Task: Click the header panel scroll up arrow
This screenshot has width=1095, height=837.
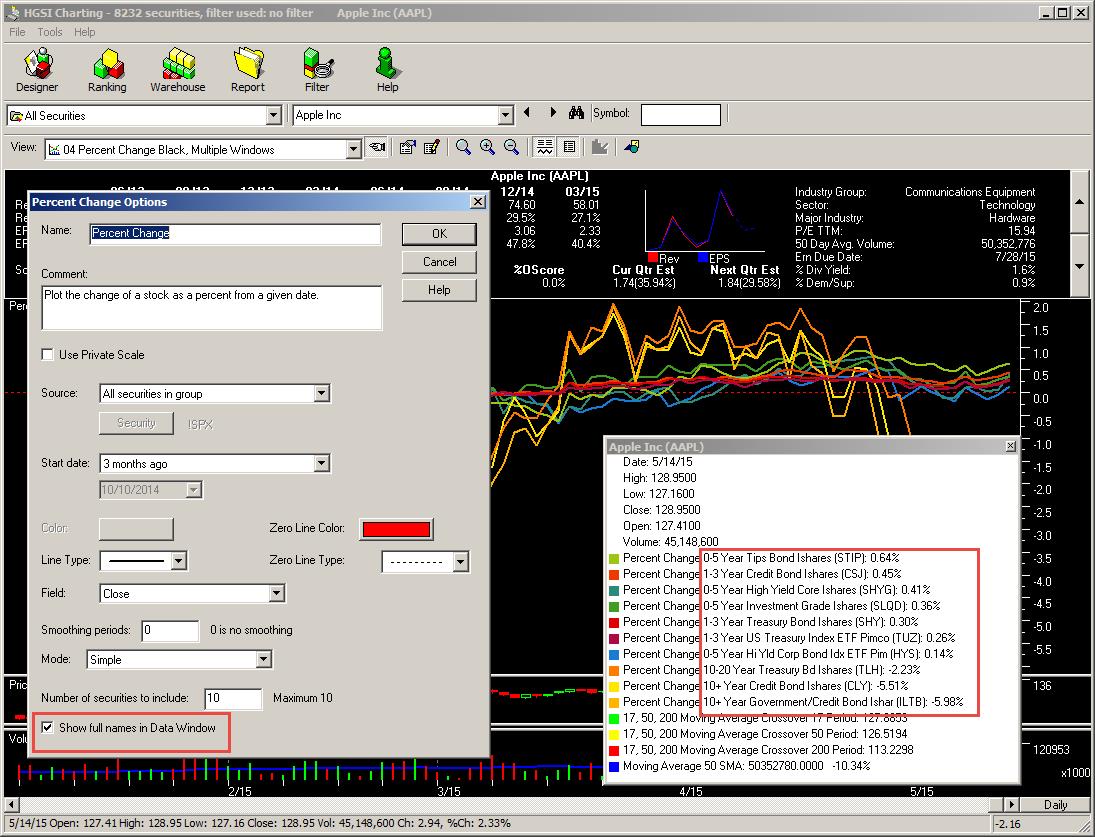Action: 1080,202
